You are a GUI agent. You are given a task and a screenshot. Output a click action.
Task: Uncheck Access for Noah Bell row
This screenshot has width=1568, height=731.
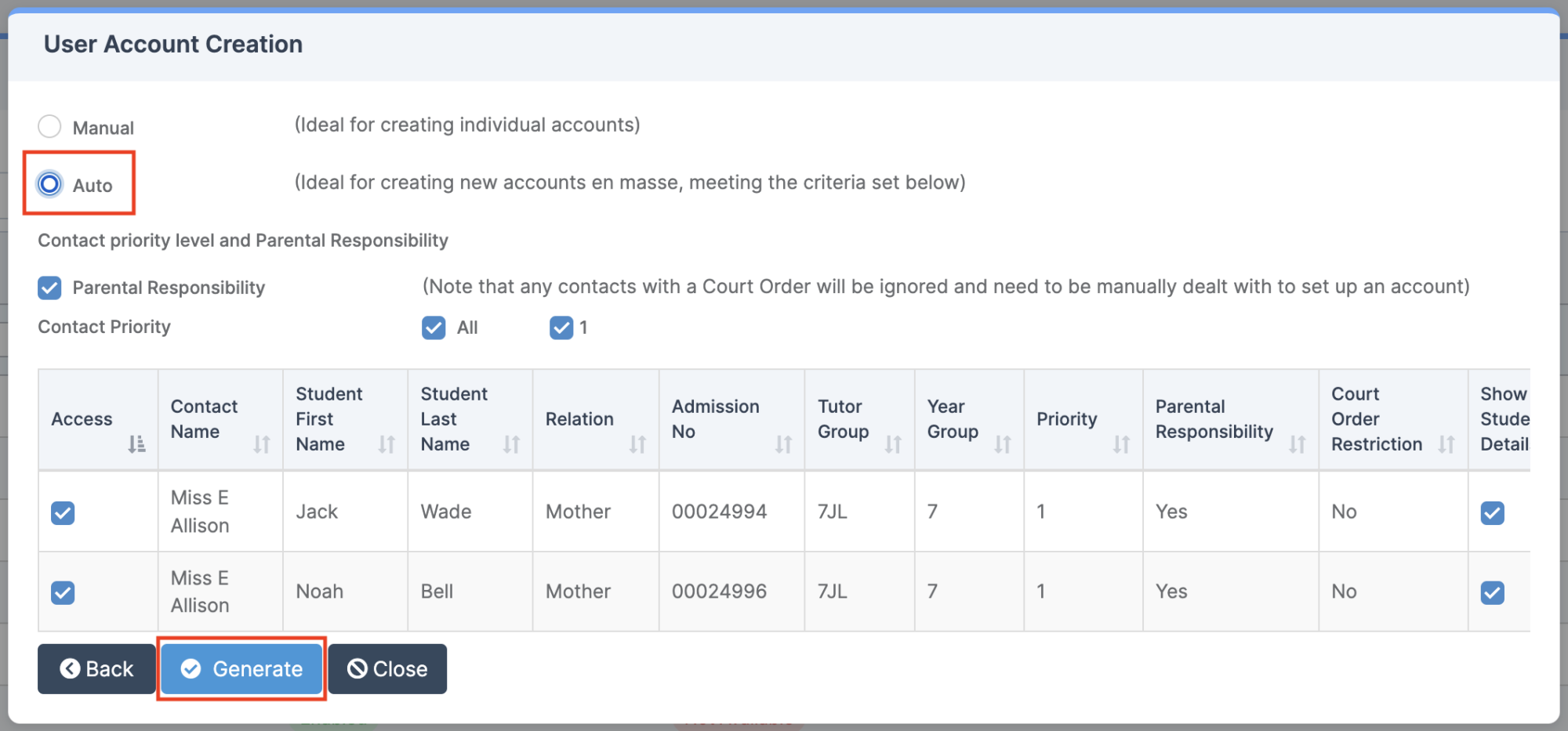(63, 592)
